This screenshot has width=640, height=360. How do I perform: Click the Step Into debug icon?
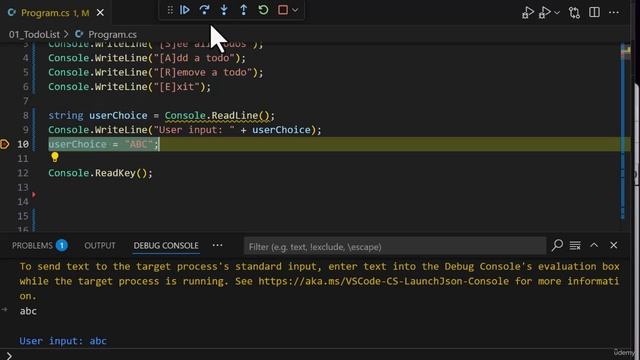pos(224,10)
